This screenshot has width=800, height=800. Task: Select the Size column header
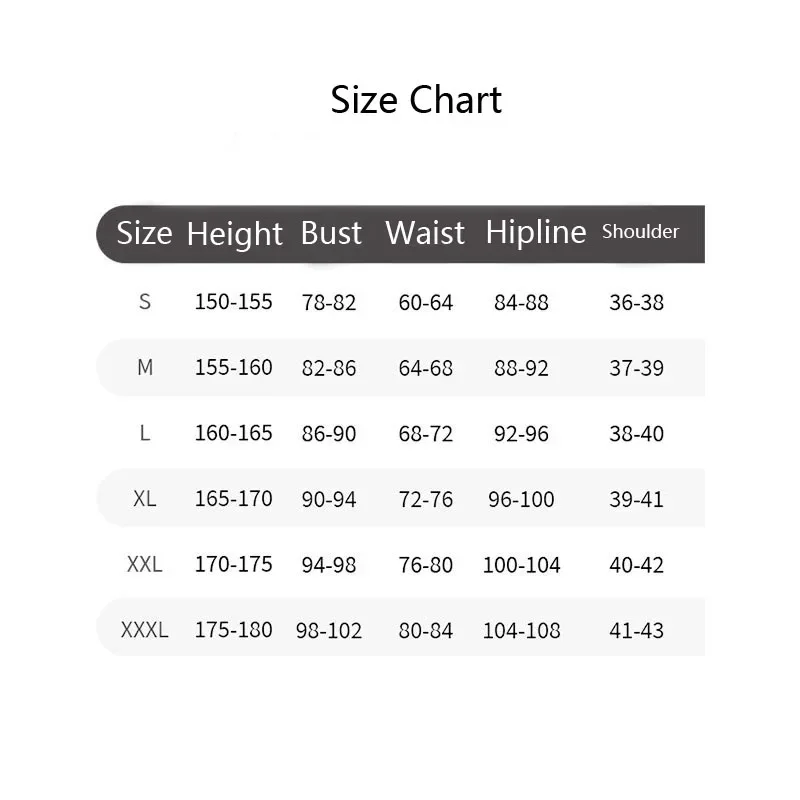(144, 233)
